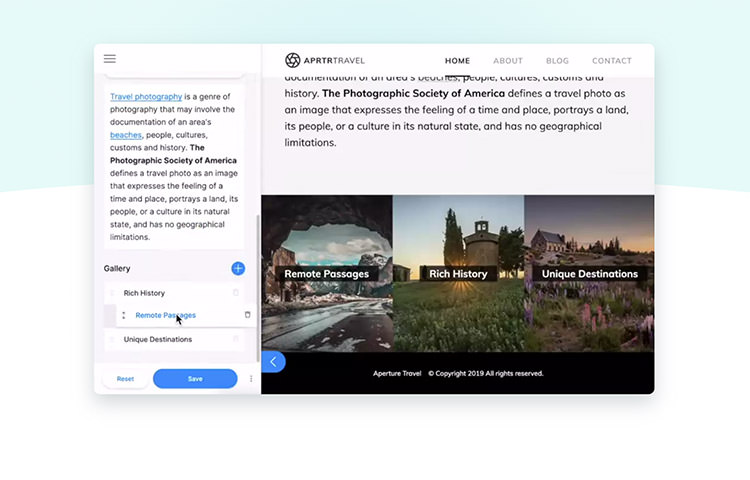This screenshot has width=750, height=480.
Task: Follow the Travel photography link
Action: 146,97
